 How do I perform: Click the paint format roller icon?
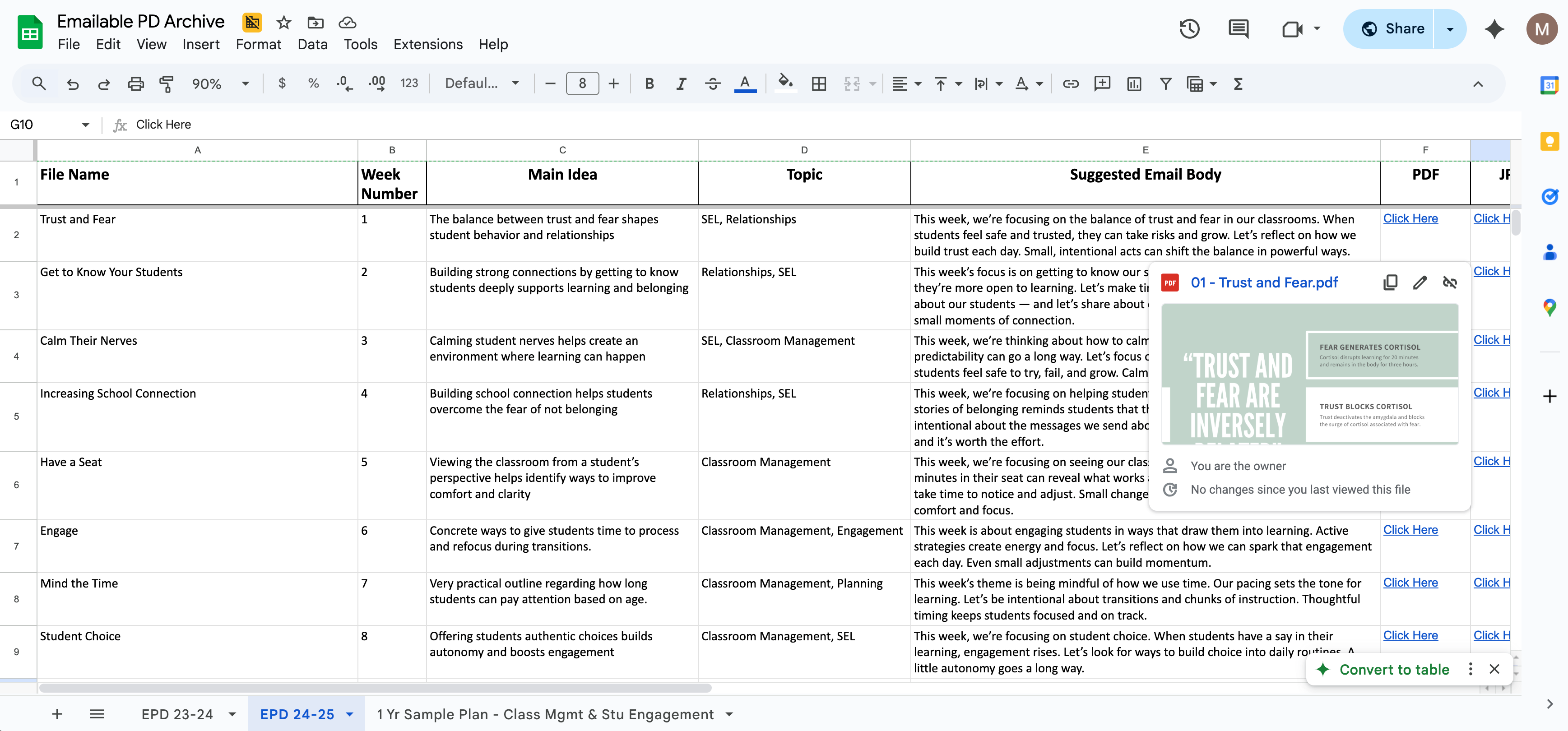coord(166,83)
